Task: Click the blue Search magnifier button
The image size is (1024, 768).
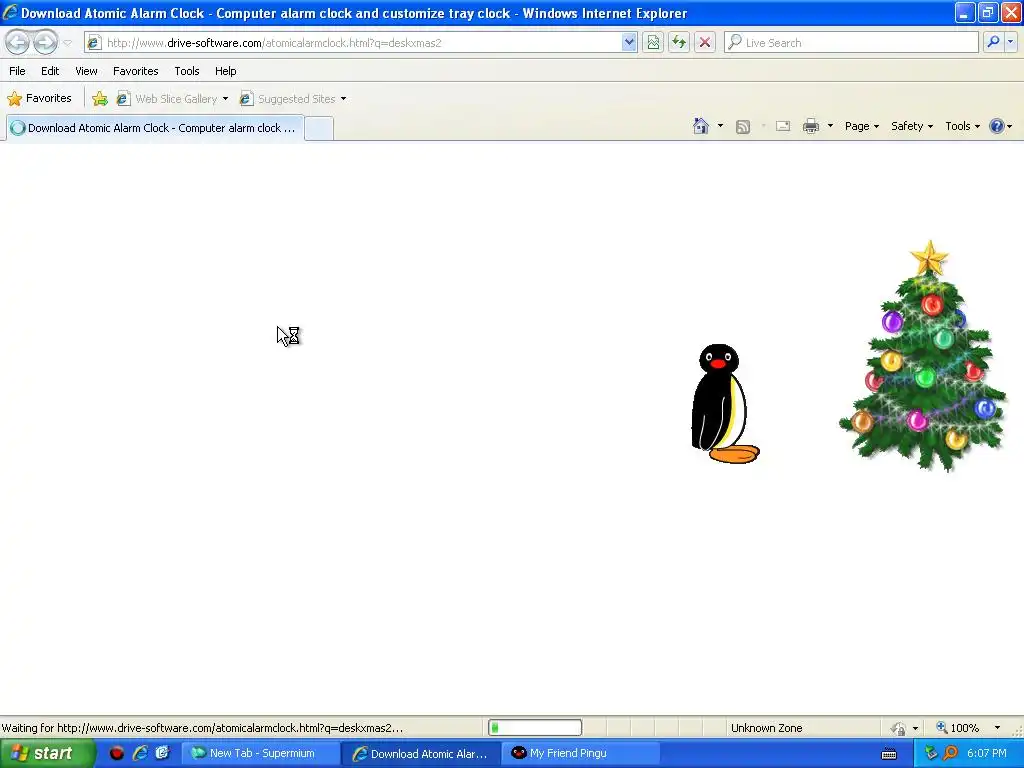Action: (x=993, y=42)
